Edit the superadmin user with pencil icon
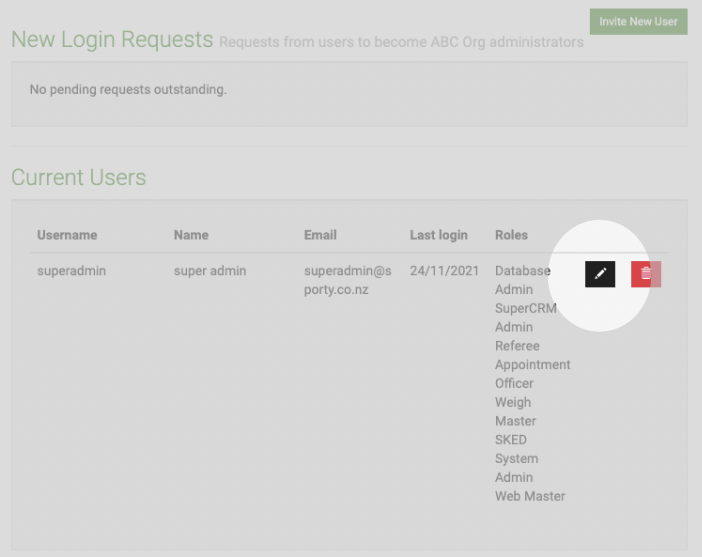The height and width of the screenshot is (557, 702). click(600, 274)
